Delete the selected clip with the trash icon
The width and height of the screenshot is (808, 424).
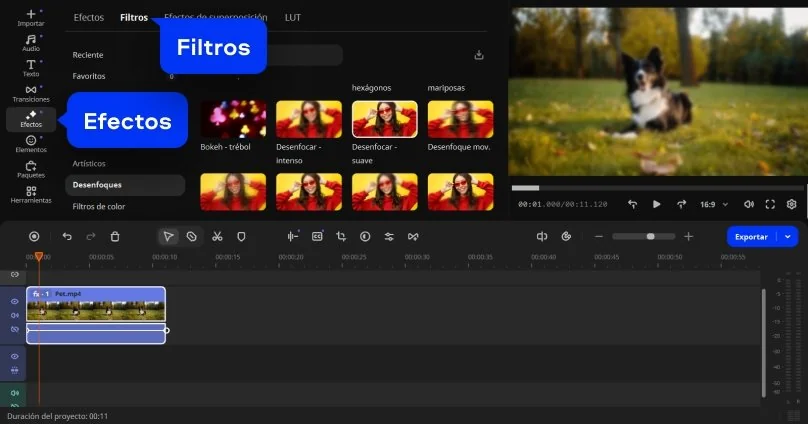(x=115, y=236)
